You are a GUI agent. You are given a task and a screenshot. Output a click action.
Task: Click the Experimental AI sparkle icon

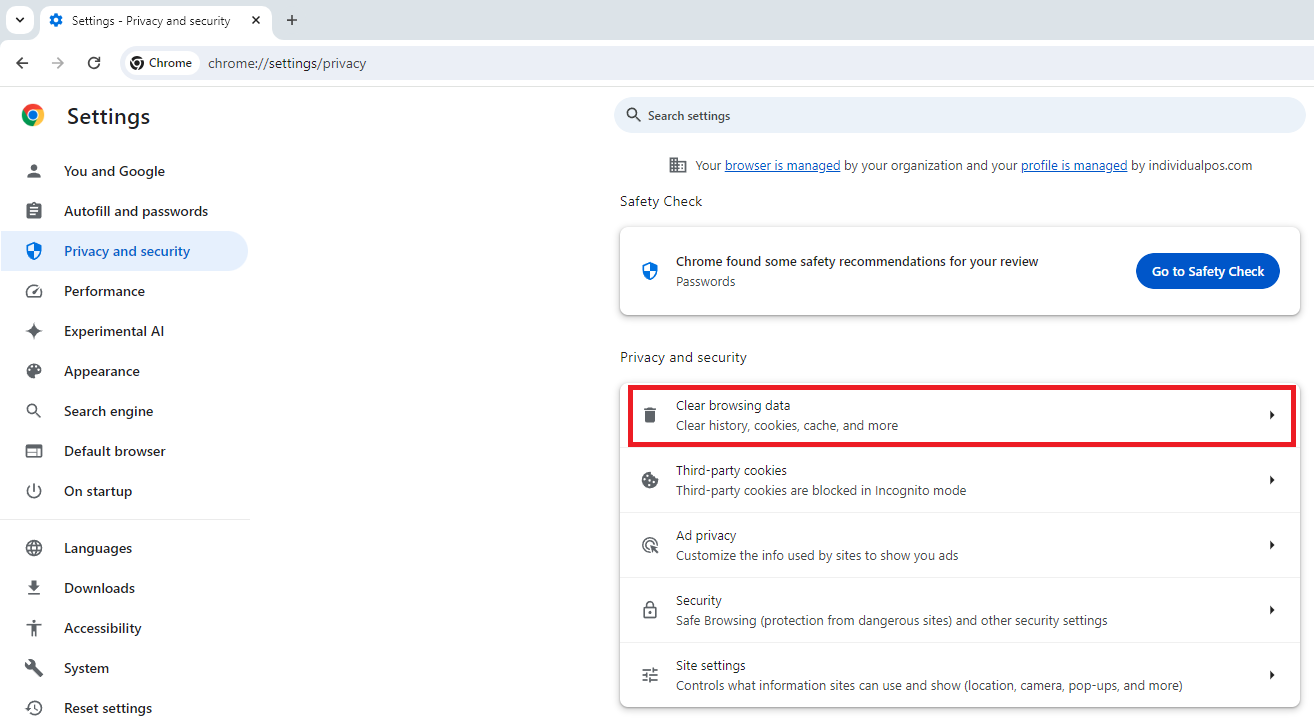(34, 331)
